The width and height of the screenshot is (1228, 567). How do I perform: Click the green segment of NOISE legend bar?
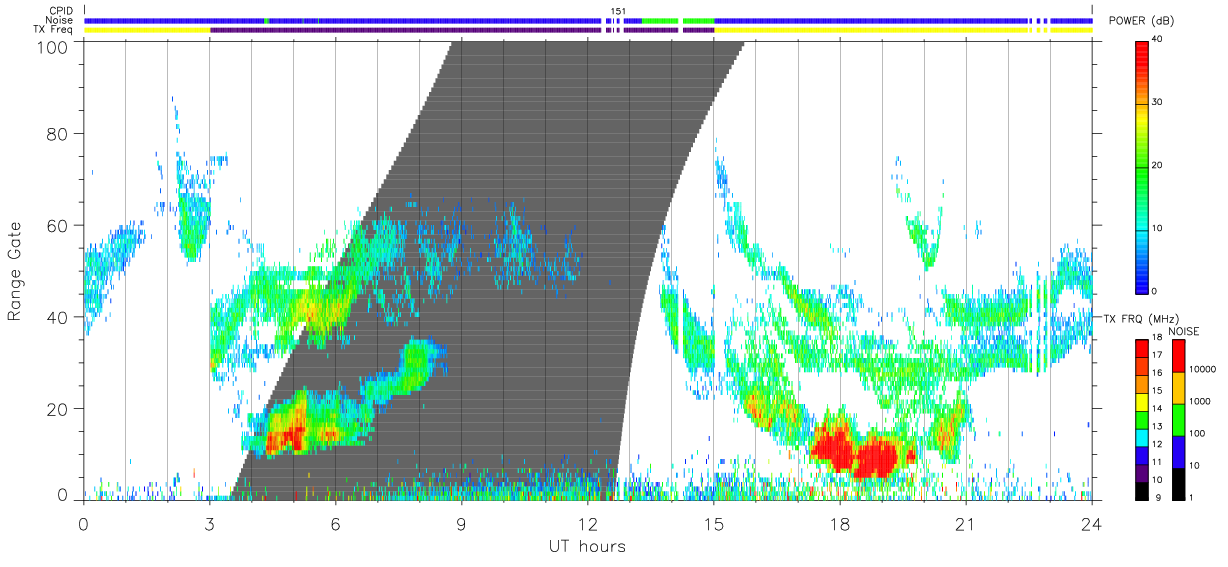1179,419
